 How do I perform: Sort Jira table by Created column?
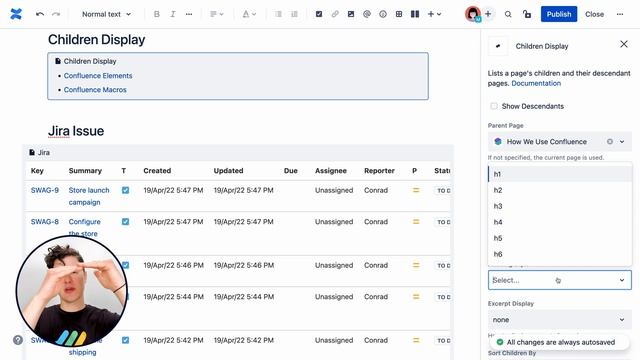click(157, 171)
